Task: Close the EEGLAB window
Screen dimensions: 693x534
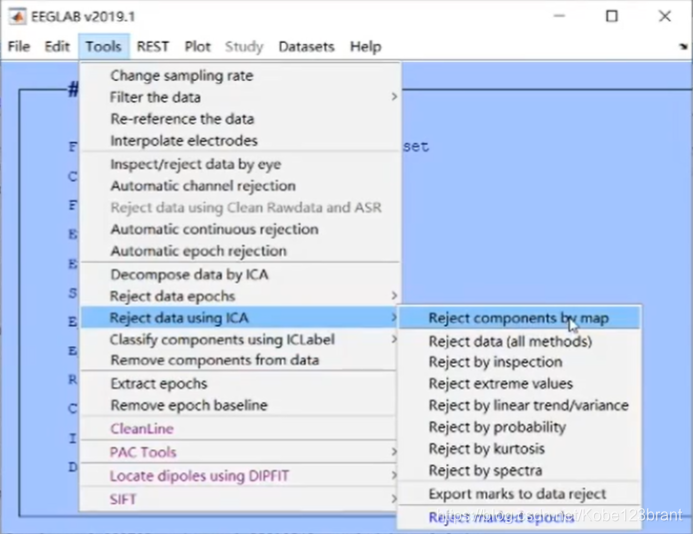Action: point(665,16)
